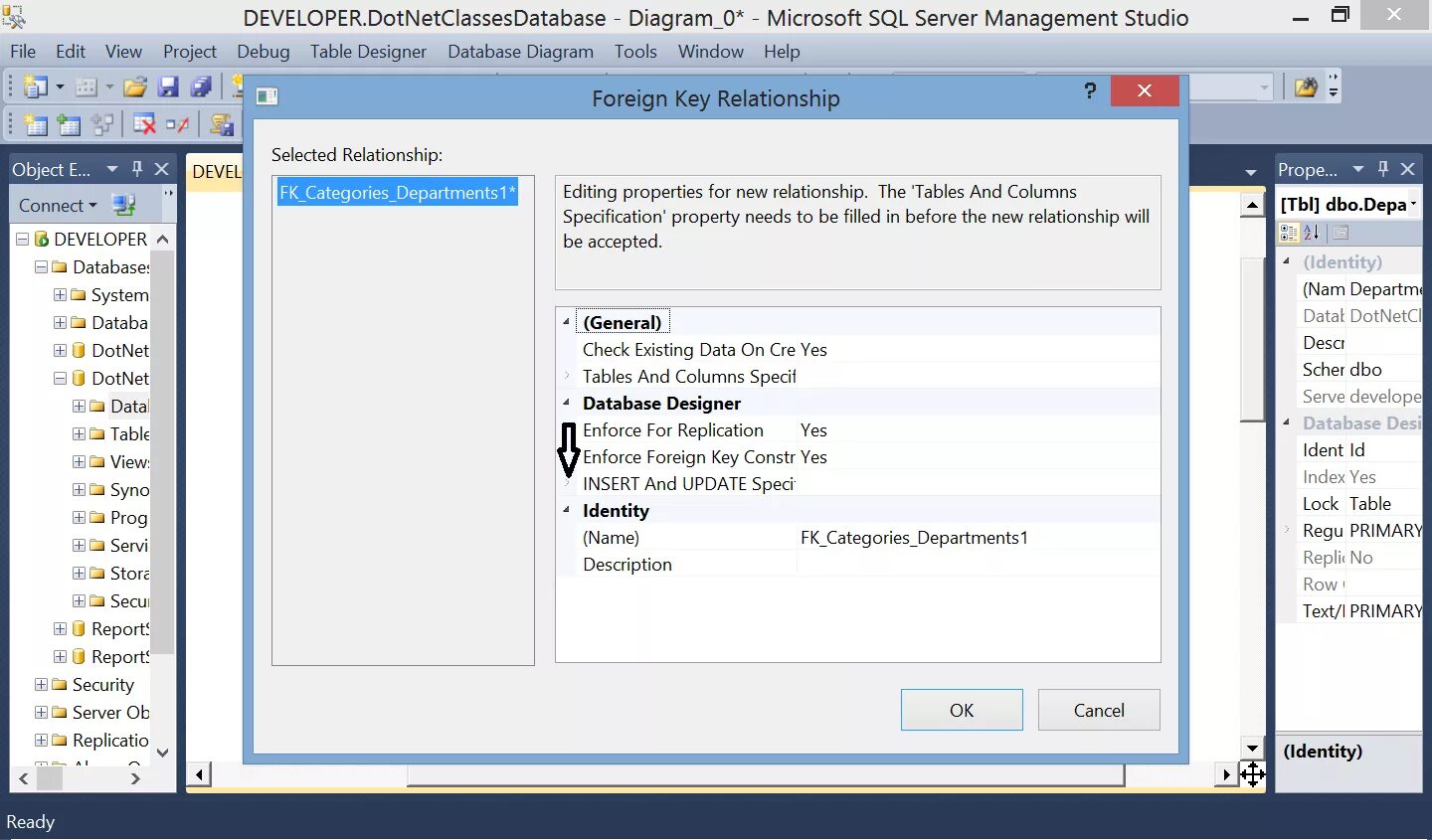Image resolution: width=1432 pixels, height=840 pixels.
Task: Open the Edit menu
Action: (x=70, y=51)
